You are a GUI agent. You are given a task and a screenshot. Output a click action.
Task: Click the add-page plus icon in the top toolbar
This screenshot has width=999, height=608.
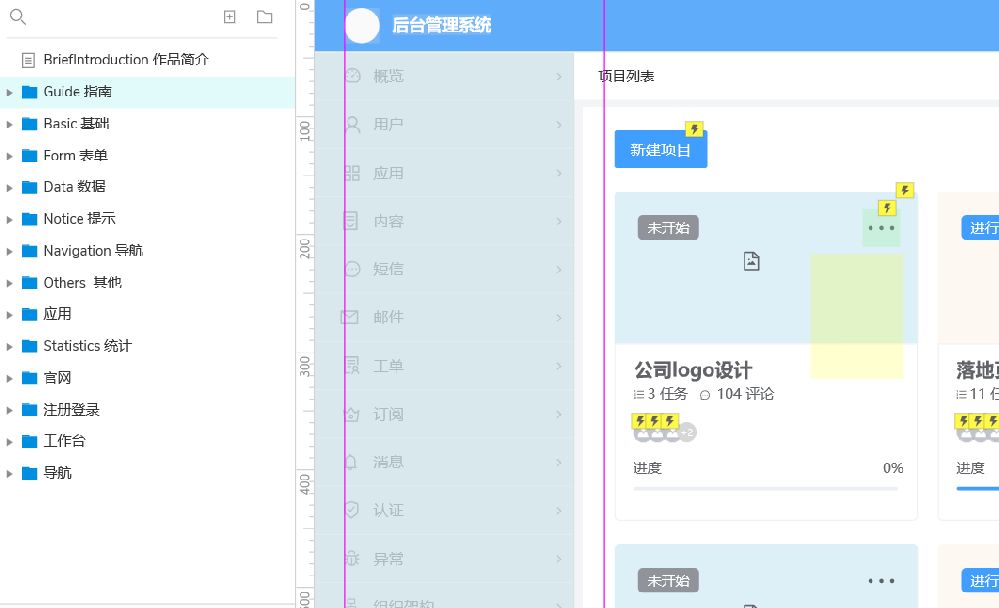229,17
